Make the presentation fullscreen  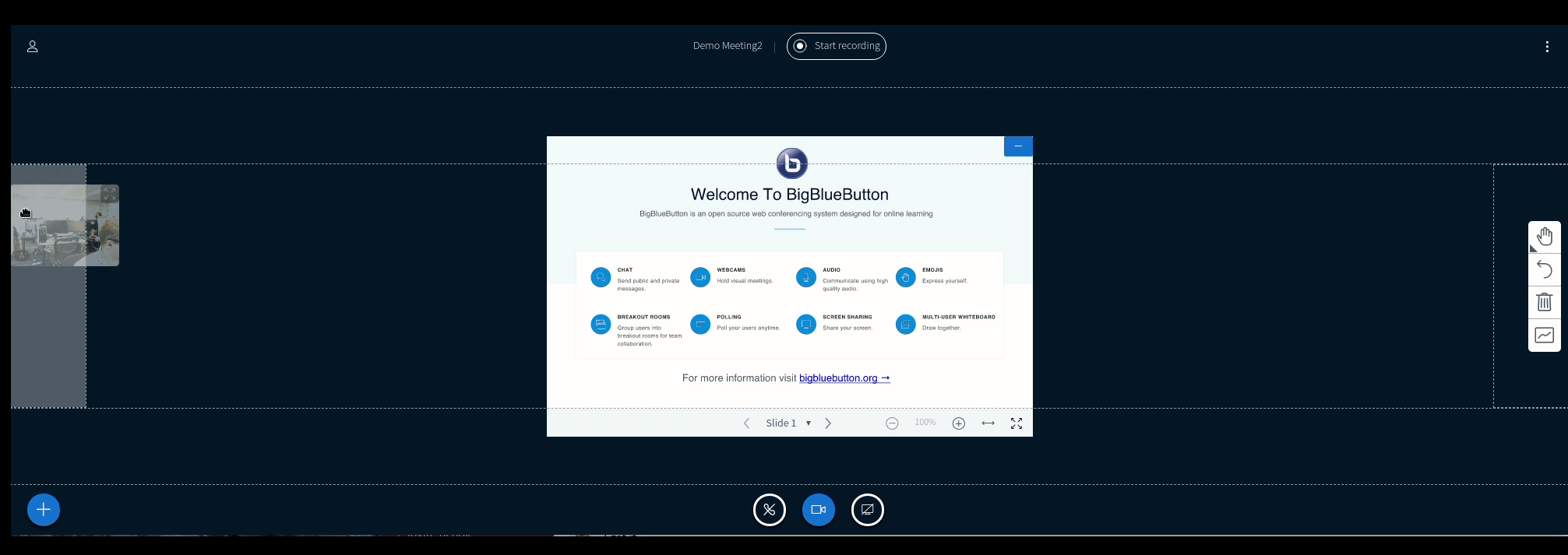pos(1017,423)
